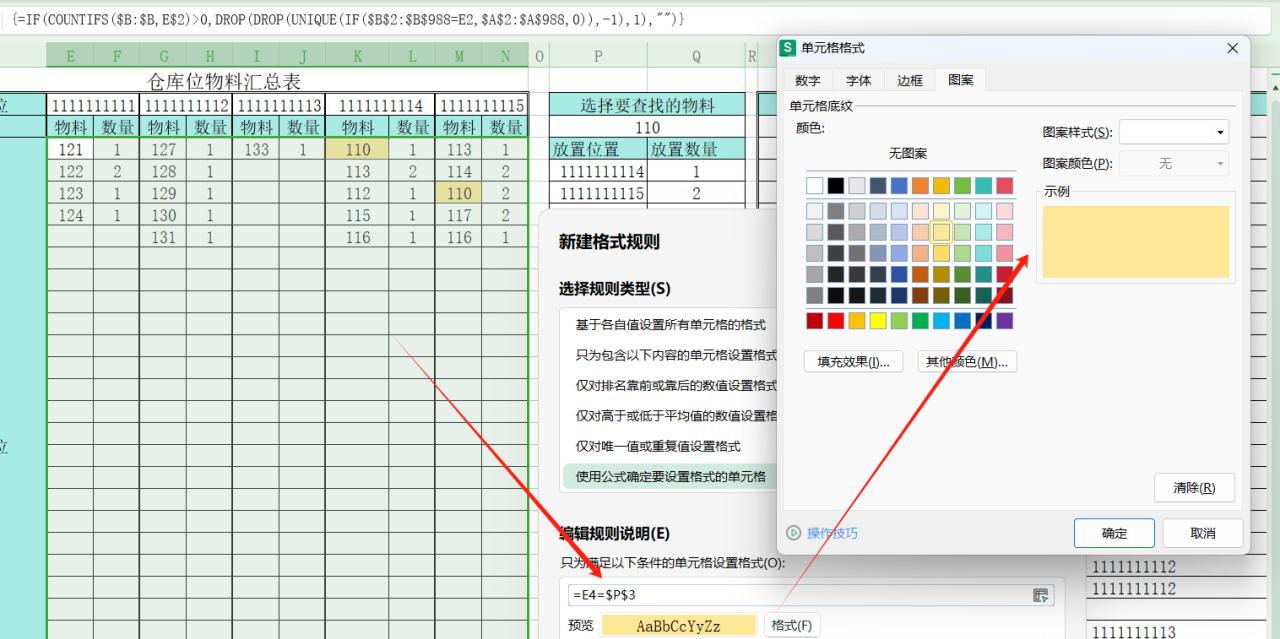
Task: Click highlighted cell 110 under 1111111114
Action: (357, 149)
